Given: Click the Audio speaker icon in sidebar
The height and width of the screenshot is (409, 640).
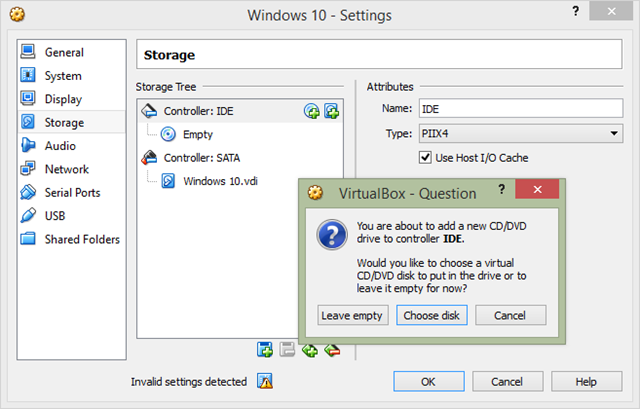Looking at the screenshot, I should (x=28, y=145).
